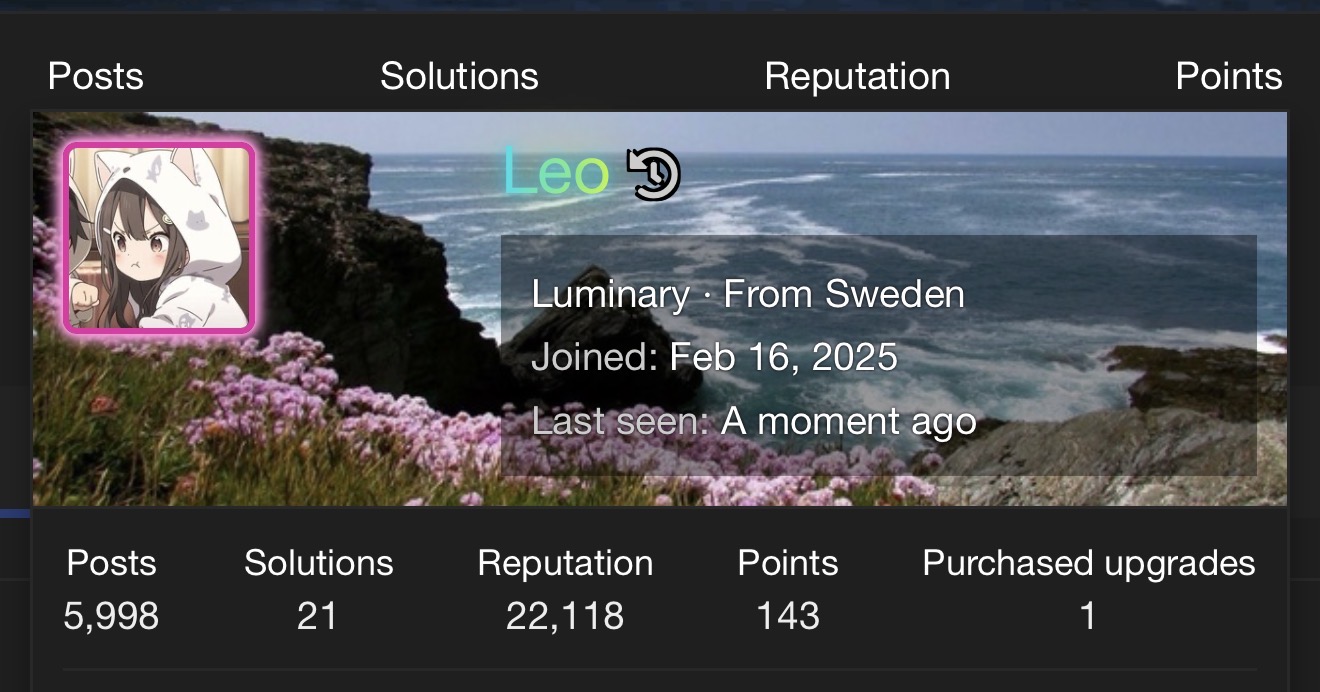Click the username history clock icon
This screenshot has height=692, width=1320.
pyautogui.click(x=654, y=174)
